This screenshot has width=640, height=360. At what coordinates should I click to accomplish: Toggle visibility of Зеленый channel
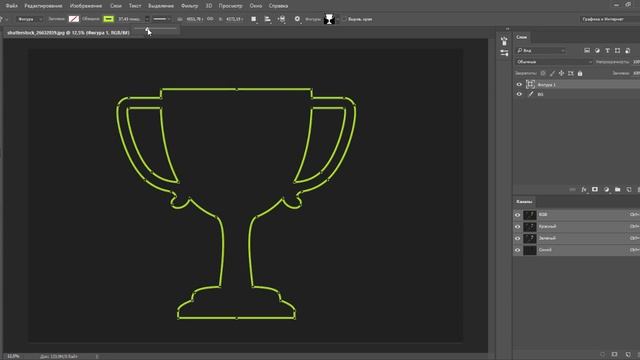click(x=518, y=238)
